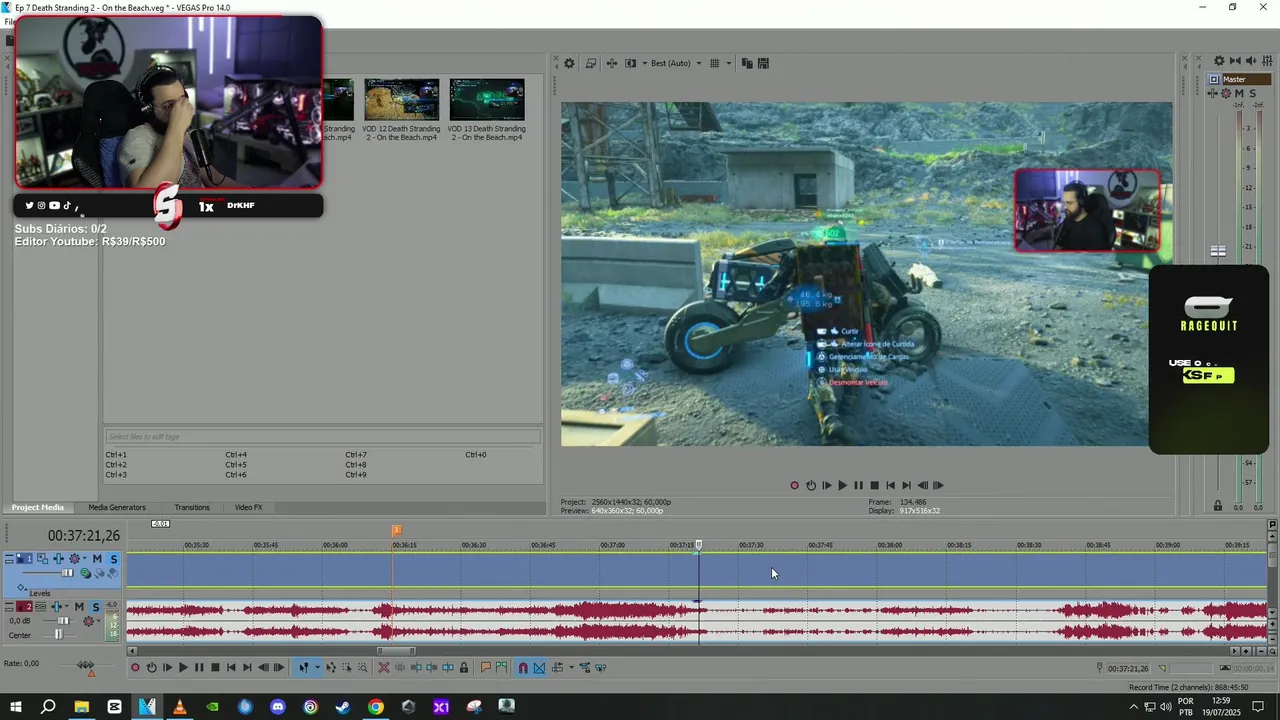This screenshot has width=1280, height=720.
Task: Toggle loop playback in preview transport
Action: tap(811, 485)
